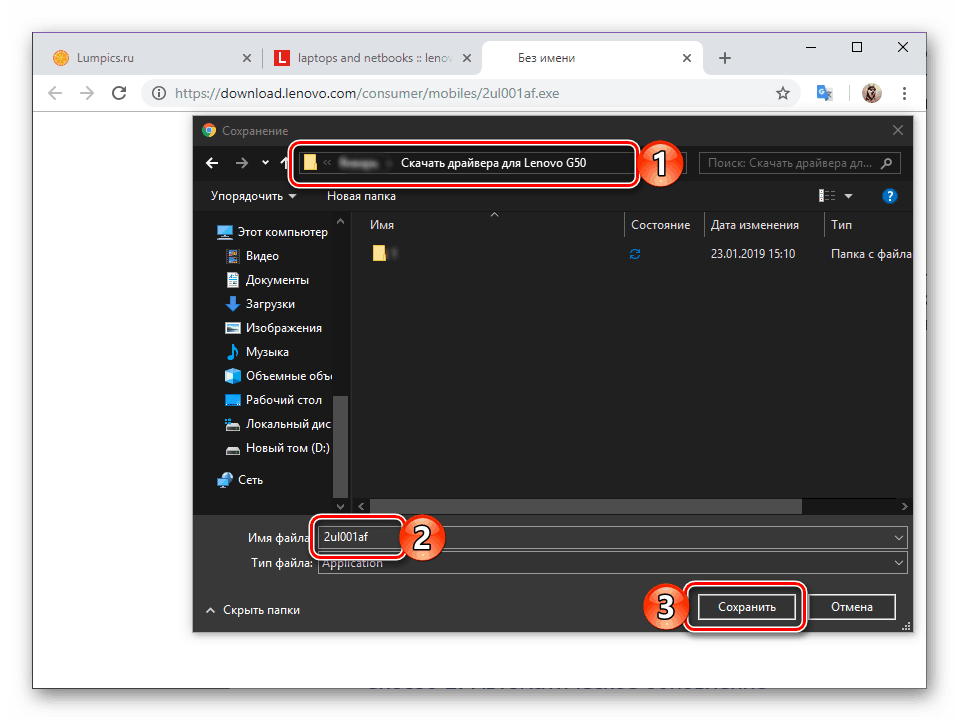
Task: Go forward in the browser history
Action: click(x=87, y=93)
